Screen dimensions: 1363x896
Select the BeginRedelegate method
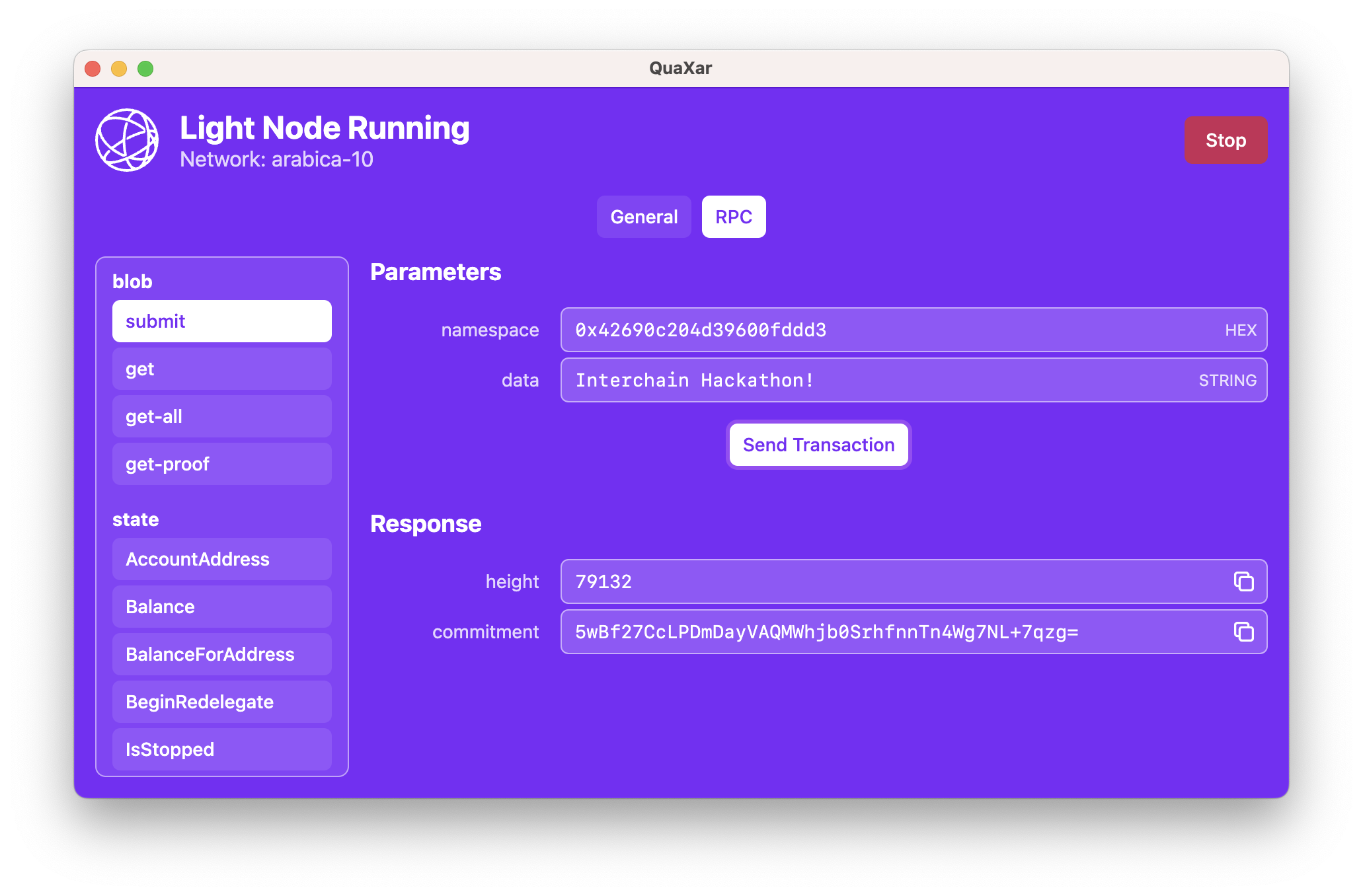coord(221,702)
